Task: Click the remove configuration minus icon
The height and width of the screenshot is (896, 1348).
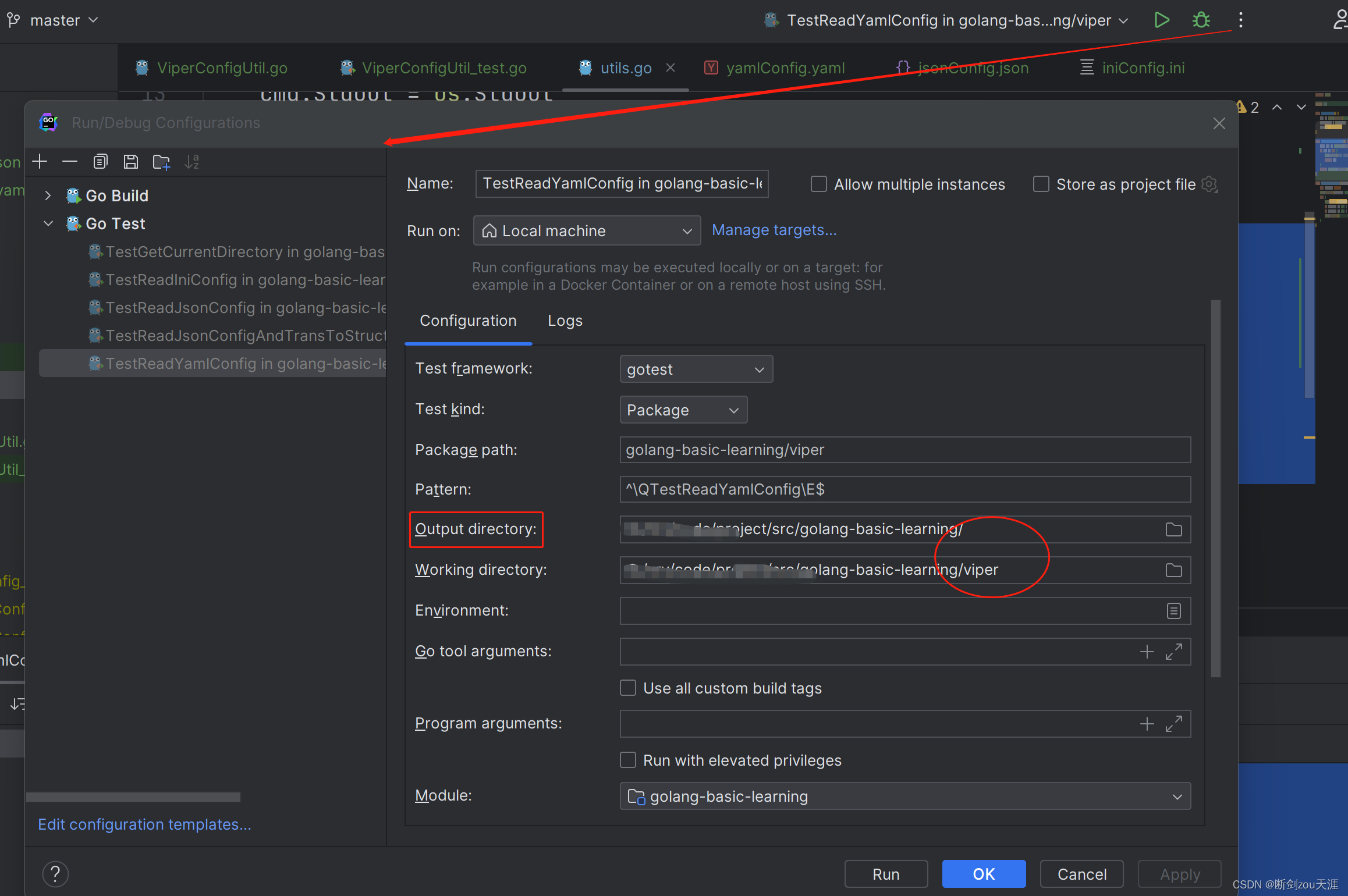Action: point(70,162)
